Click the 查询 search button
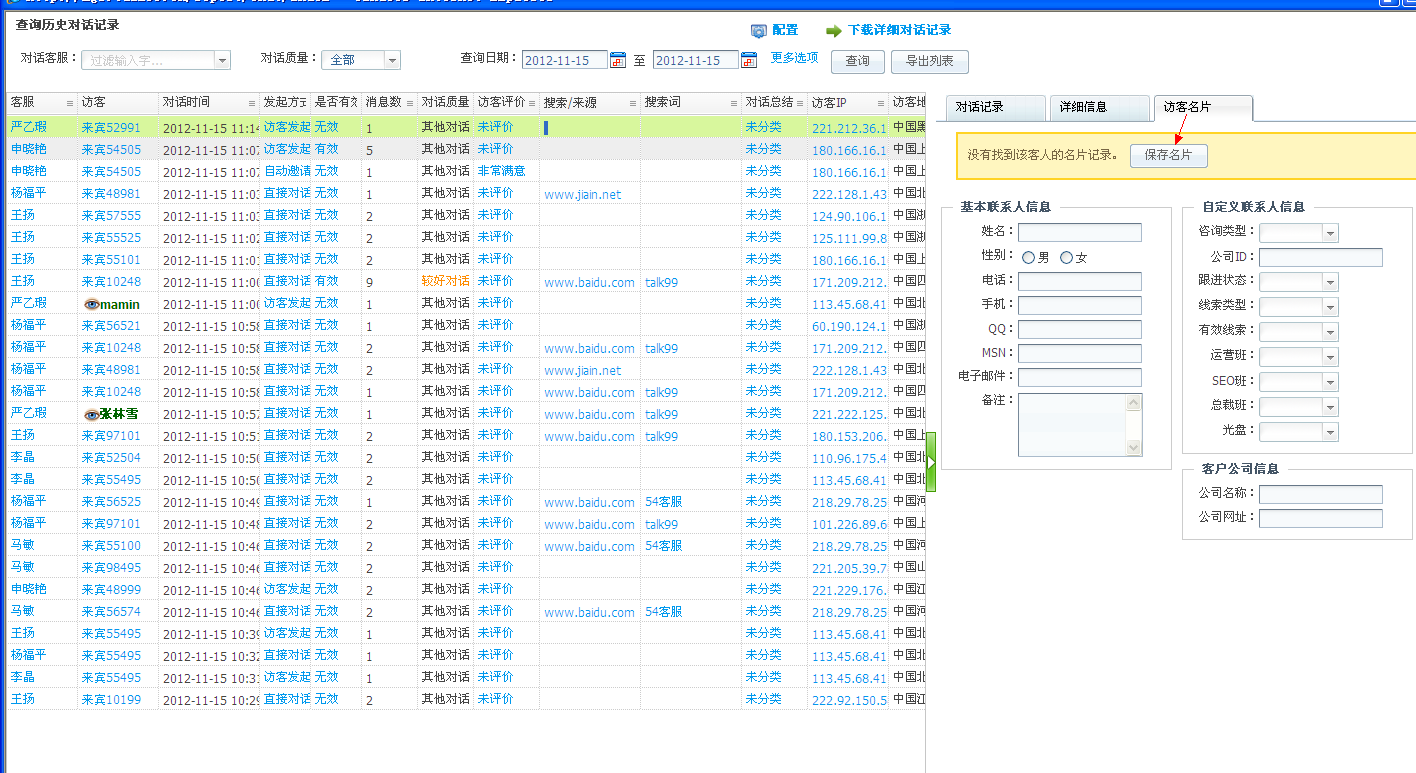This screenshot has height=773, width=1416. coord(858,61)
